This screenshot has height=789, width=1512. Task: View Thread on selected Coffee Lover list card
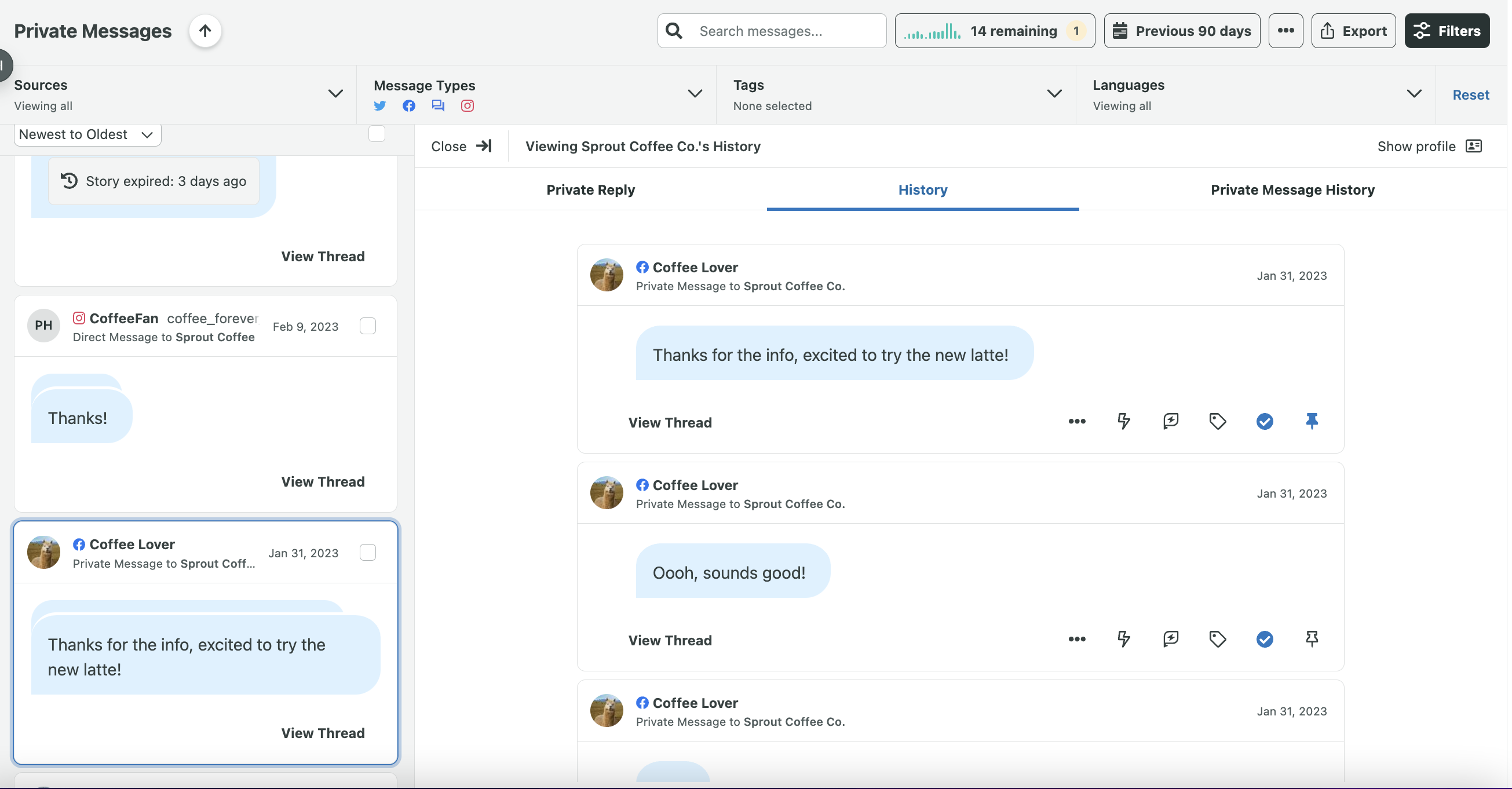323,733
